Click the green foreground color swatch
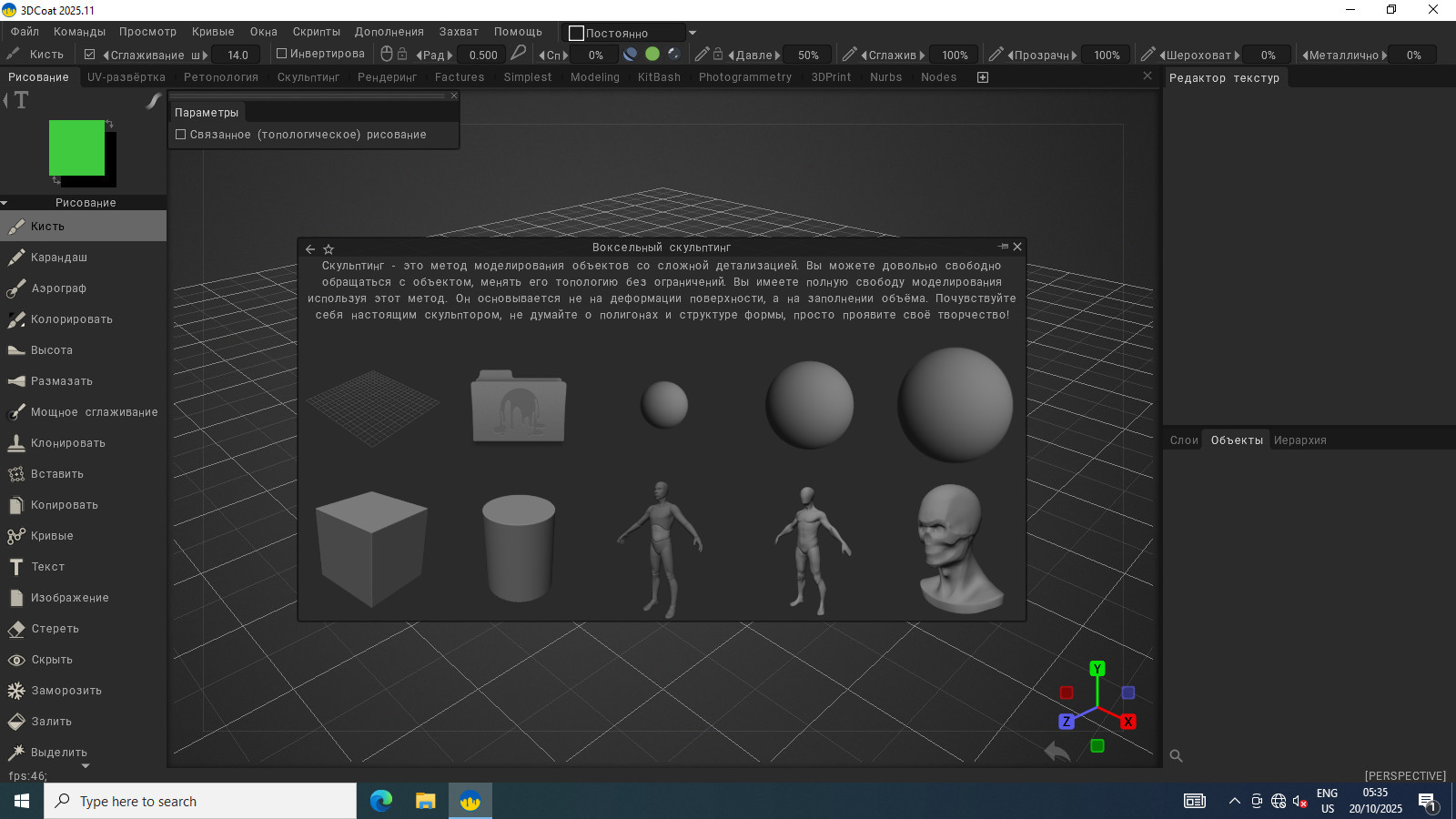Image resolution: width=1456 pixels, height=819 pixels. pyautogui.click(x=76, y=147)
